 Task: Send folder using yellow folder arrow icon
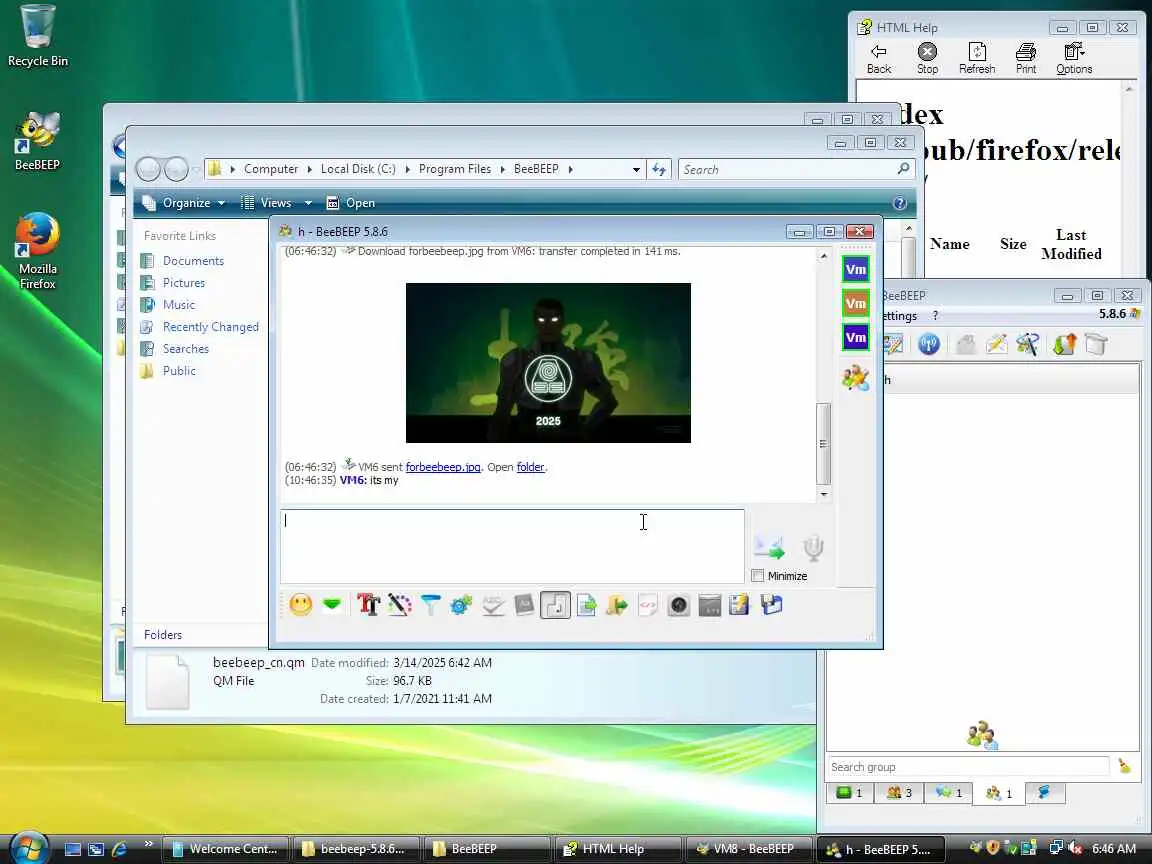coord(617,605)
